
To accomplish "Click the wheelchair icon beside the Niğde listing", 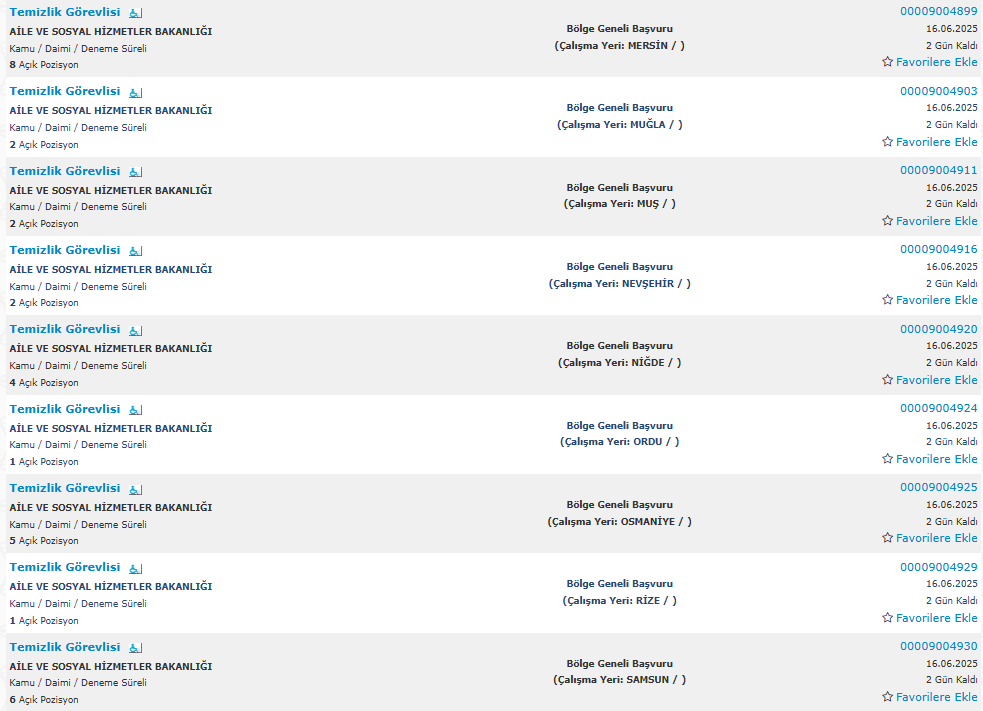I will point(135,330).
